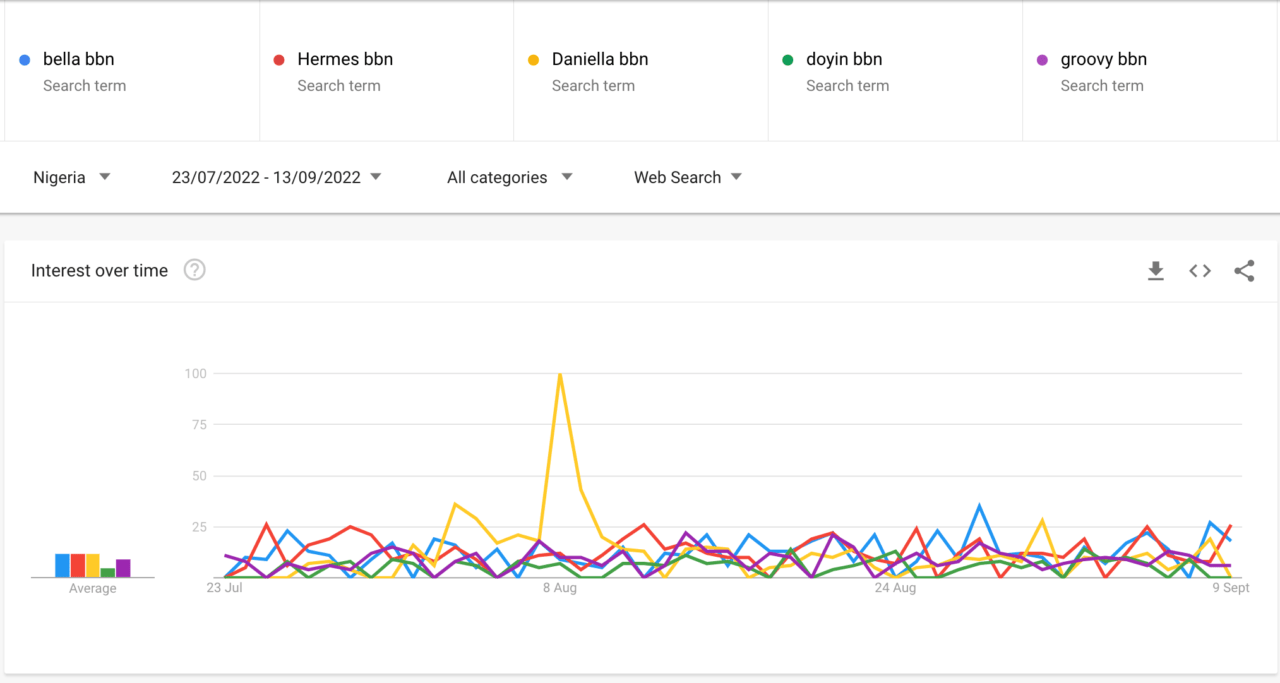Screen dimensions: 1280x683
Task: Select the Daniella bbn search term
Action: (x=600, y=60)
